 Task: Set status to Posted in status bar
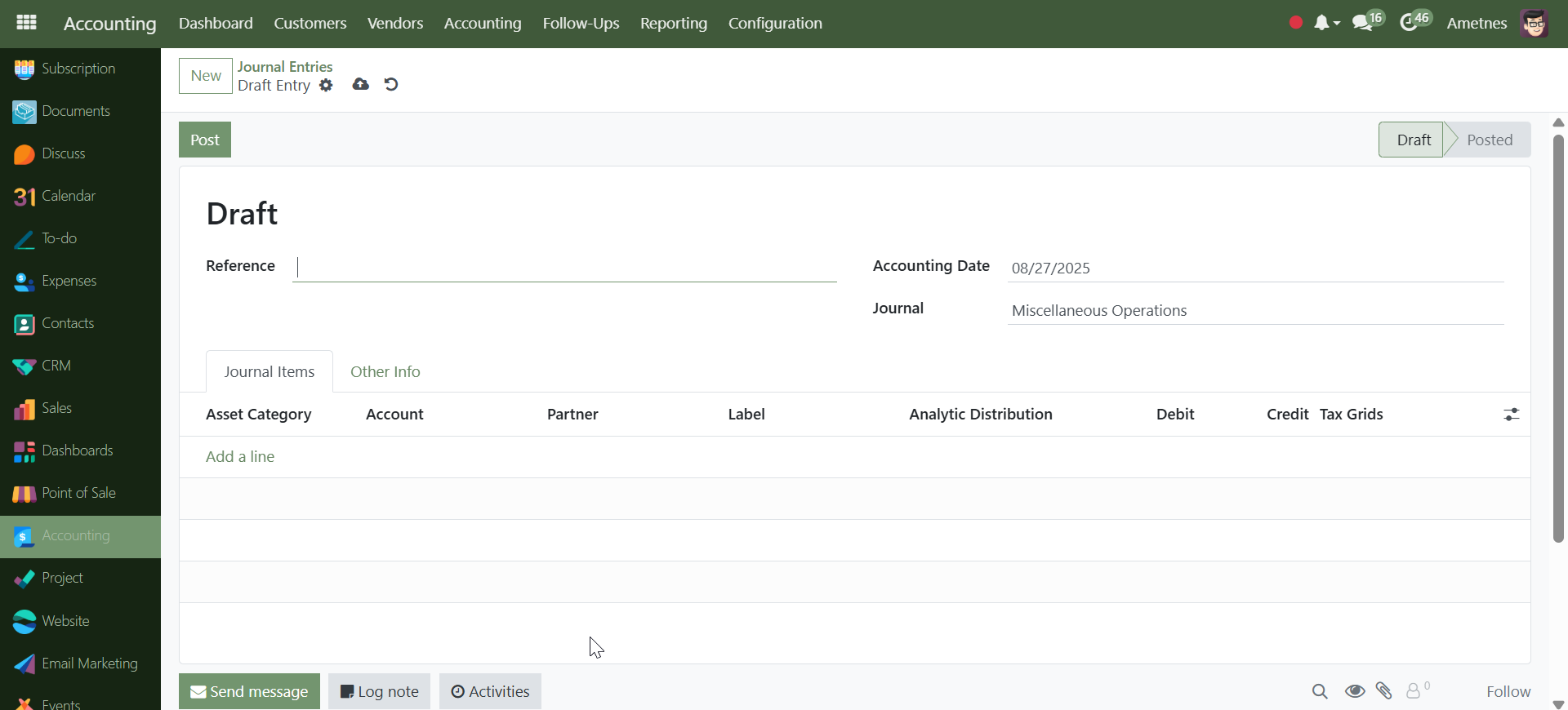click(x=1489, y=140)
